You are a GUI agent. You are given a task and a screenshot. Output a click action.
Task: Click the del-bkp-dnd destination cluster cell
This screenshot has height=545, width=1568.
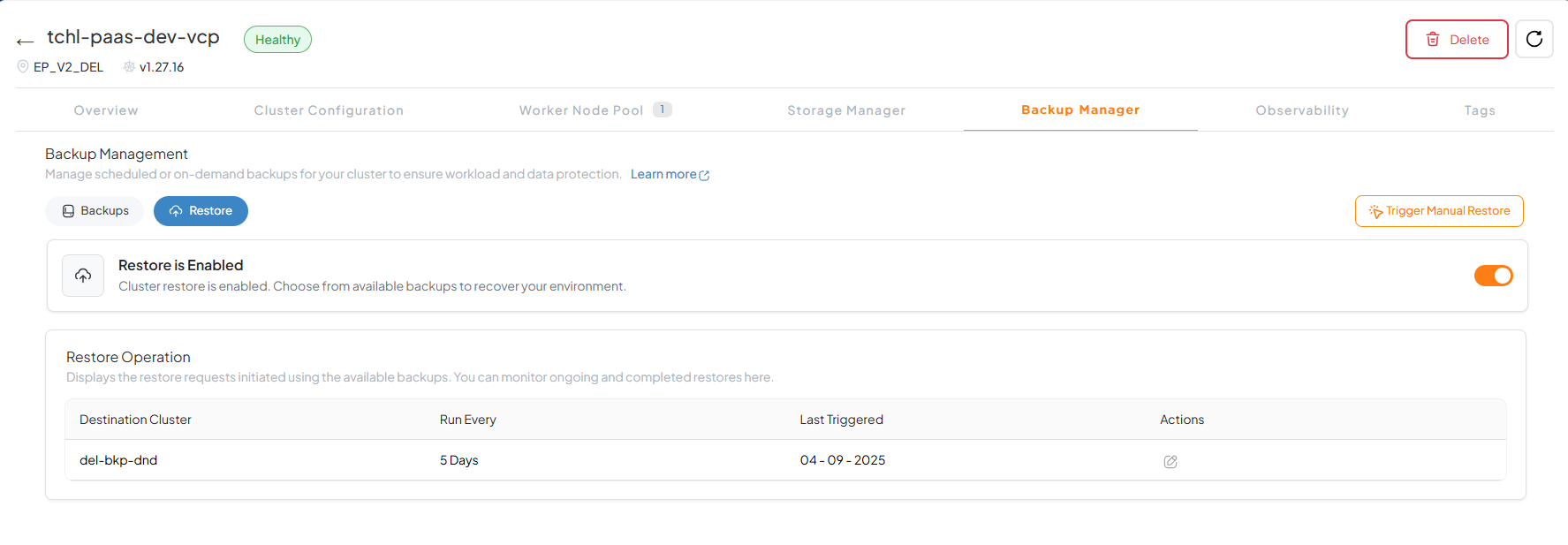[118, 460]
